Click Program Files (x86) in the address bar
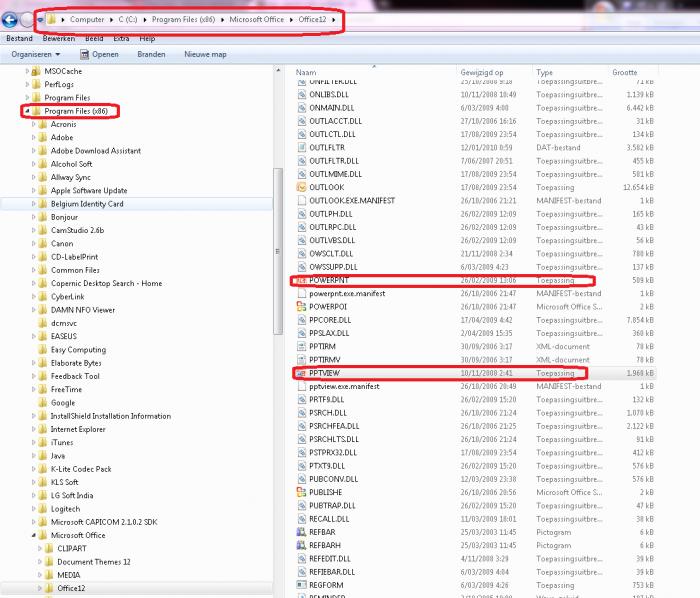 click(183, 20)
